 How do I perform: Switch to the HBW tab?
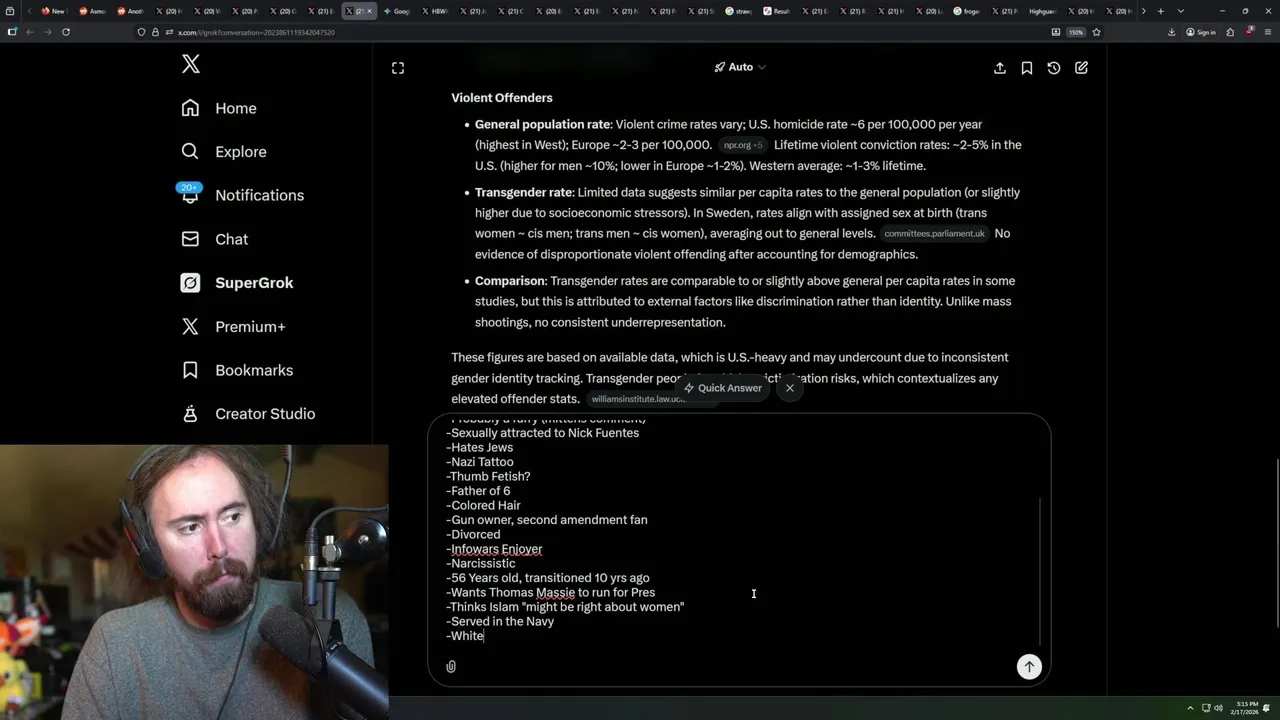pos(434,11)
